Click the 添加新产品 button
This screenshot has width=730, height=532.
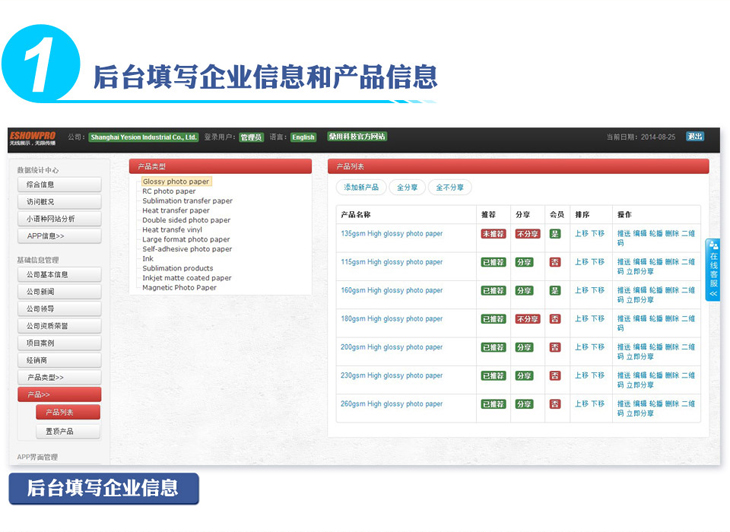(361, 187)
